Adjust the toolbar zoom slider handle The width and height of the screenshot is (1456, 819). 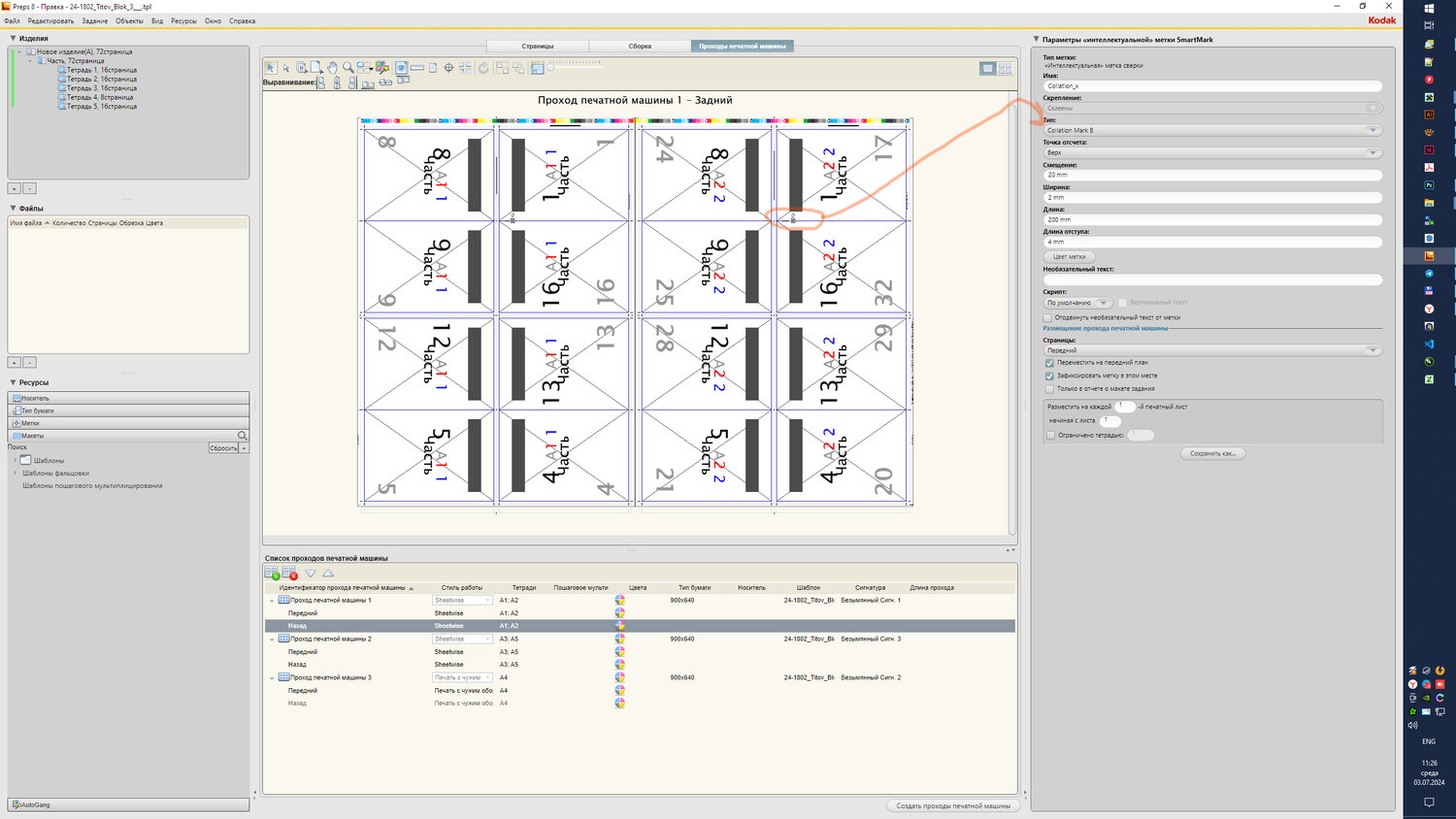coord(551,68)
